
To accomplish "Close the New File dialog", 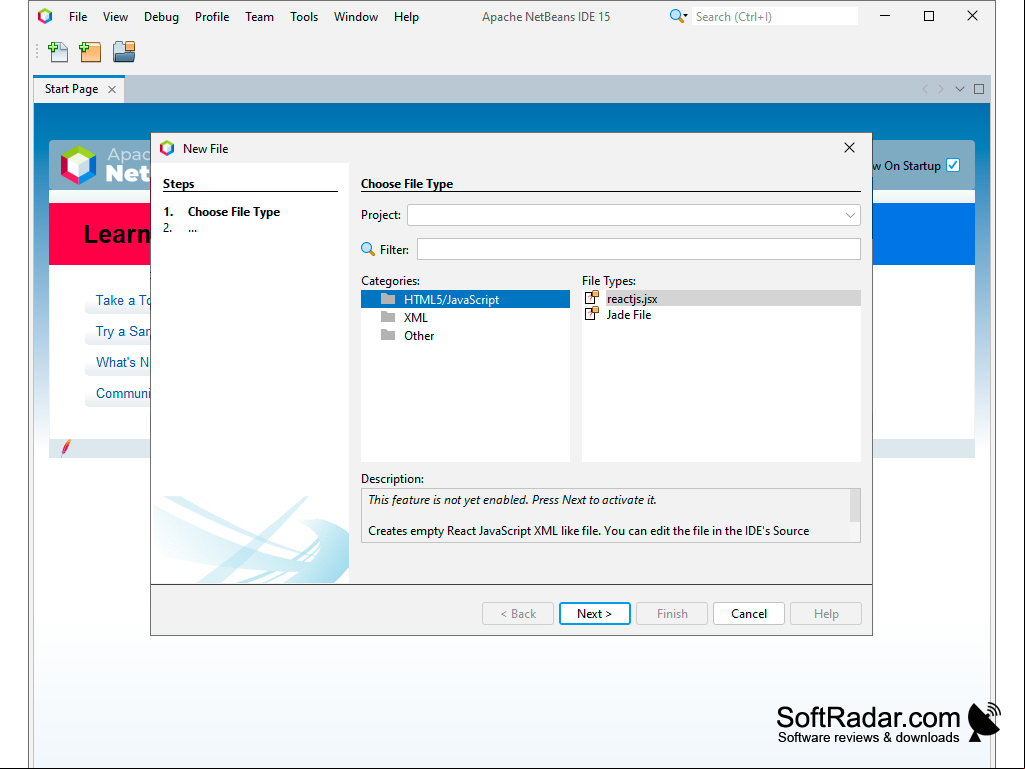I will pos(849,148).
